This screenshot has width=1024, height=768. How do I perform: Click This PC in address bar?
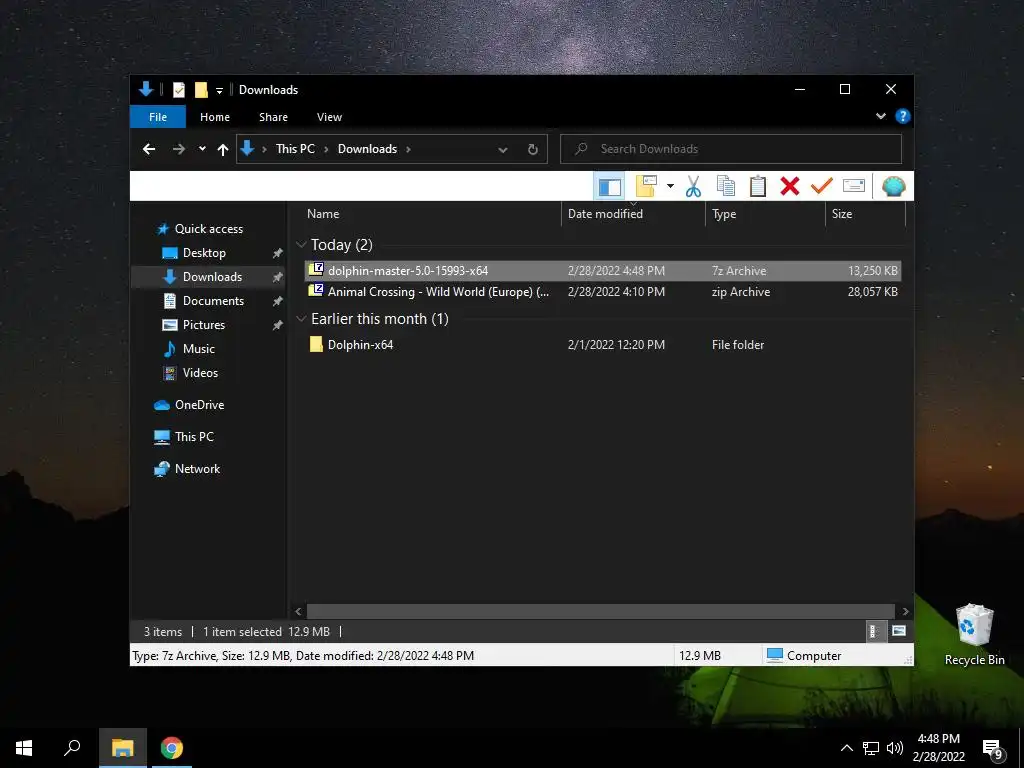coord(295,149)
